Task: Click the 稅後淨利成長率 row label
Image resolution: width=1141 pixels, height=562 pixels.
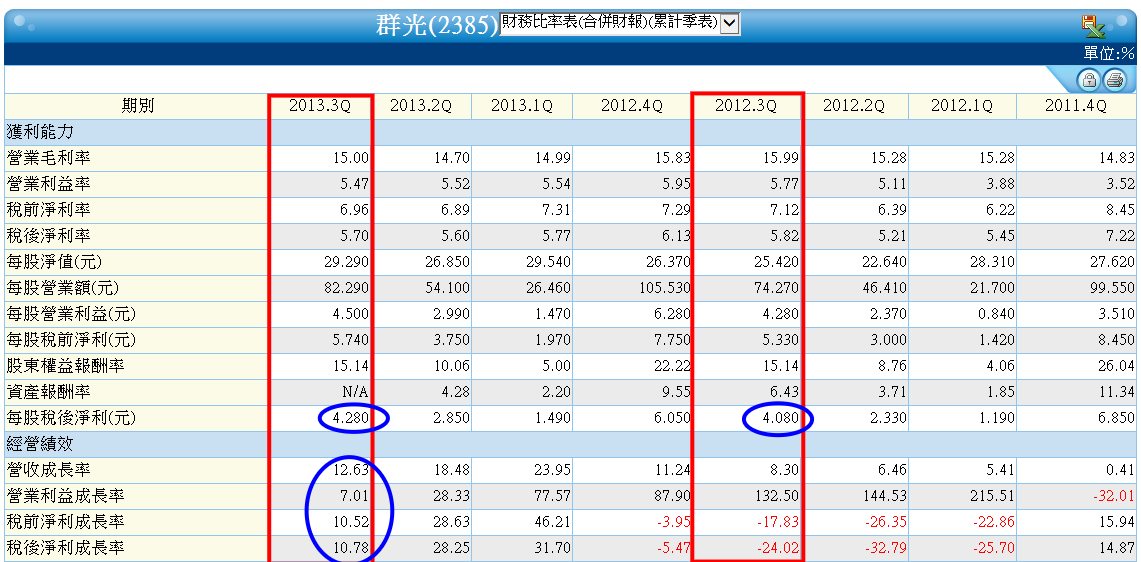Action: 65,548
